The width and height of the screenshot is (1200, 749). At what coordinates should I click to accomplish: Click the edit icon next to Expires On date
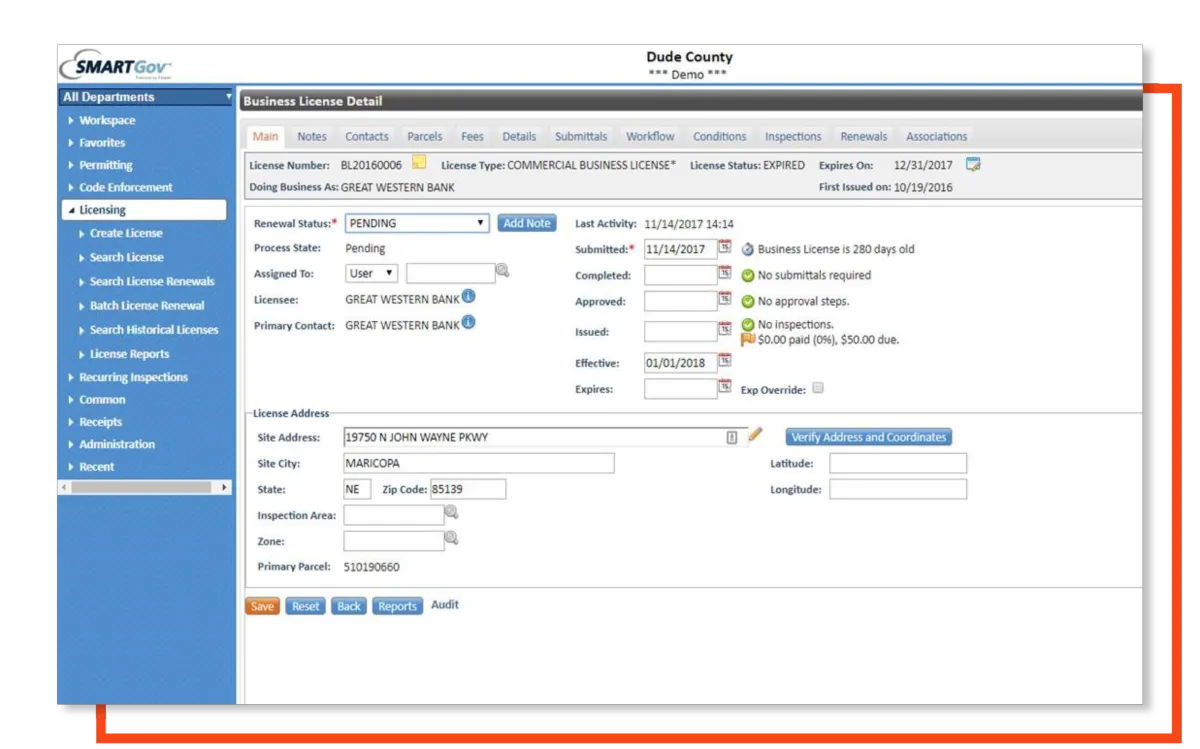(973, 164)
